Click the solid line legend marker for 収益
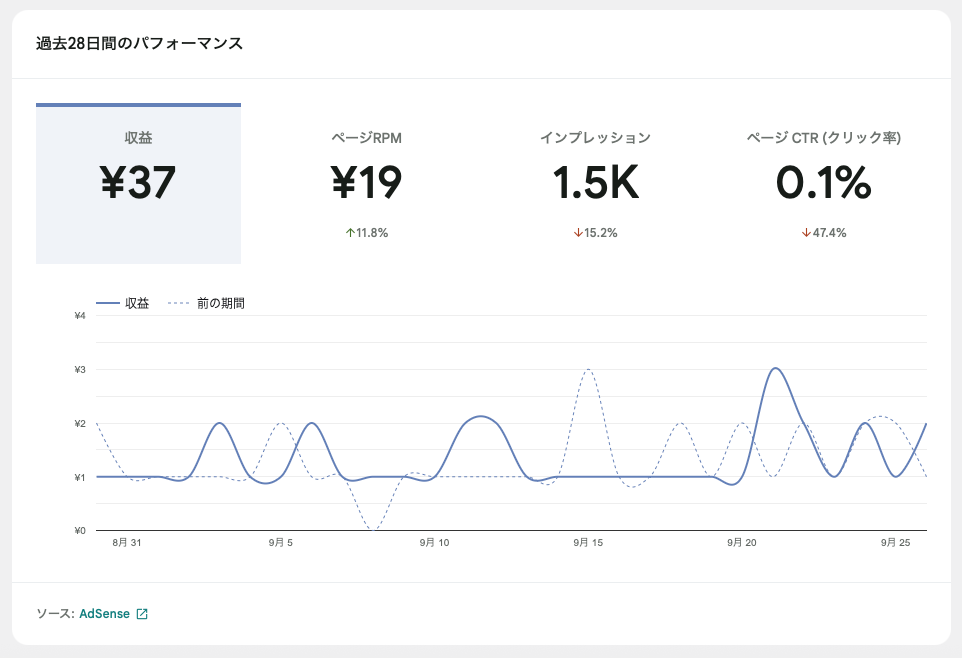 pos(107,304)
